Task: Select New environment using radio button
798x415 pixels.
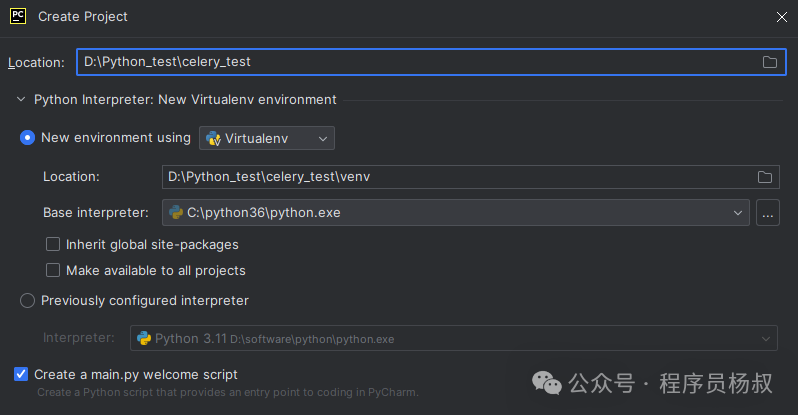Action: point(28,138)
